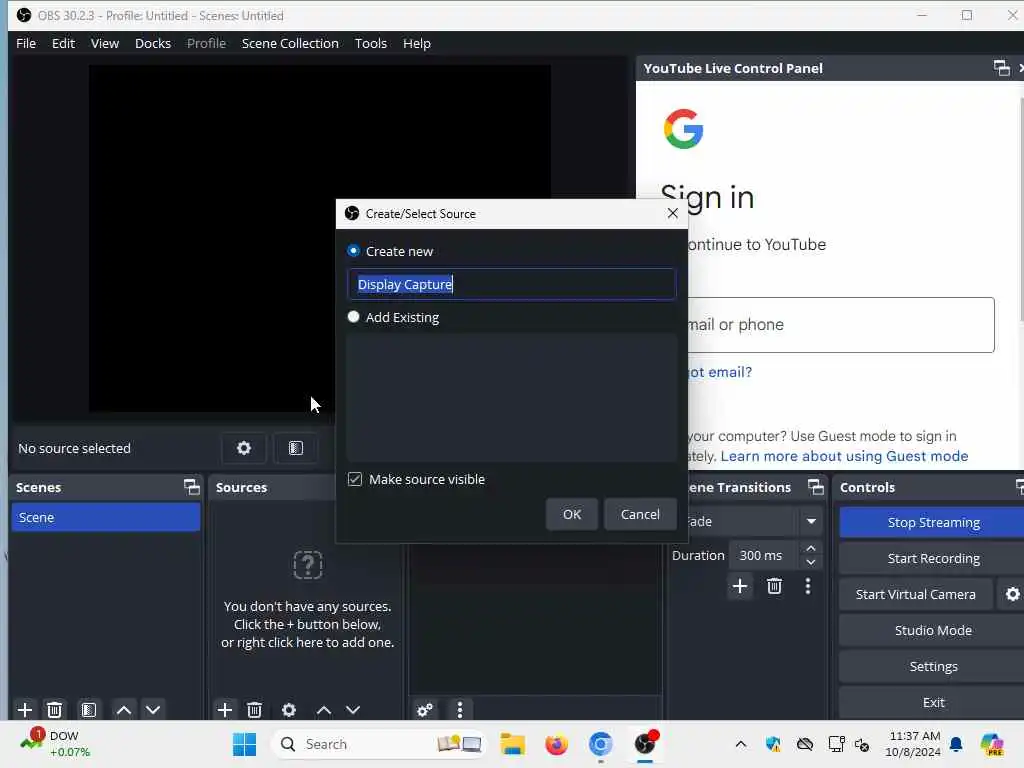
Task: Click Start Recording button
Action: pyautogui.click(x=933, y=558)
